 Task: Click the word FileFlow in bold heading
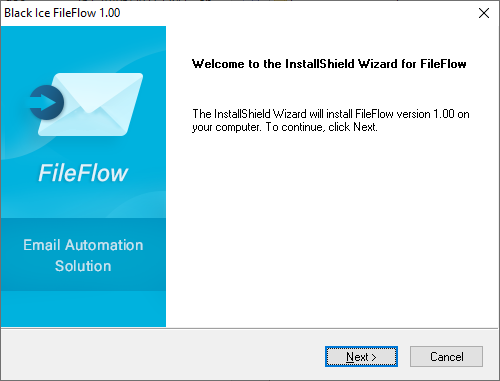(x=443, y=64)
